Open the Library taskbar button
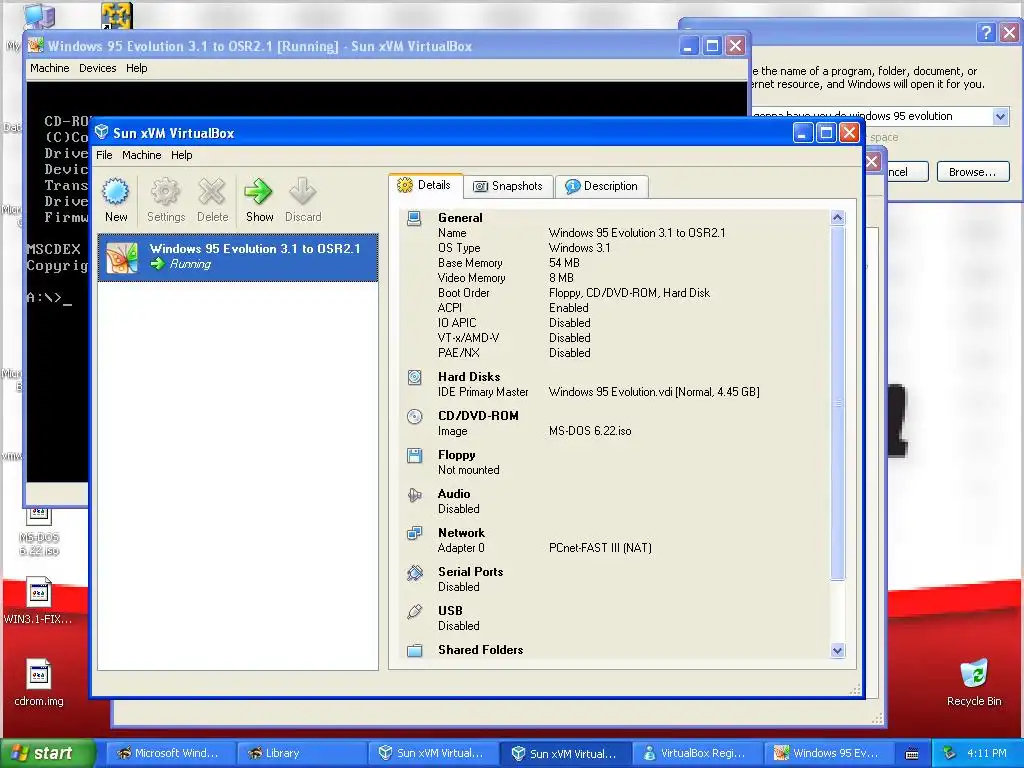This screenshot has height=768, width=1024. (x=300, y=753)
